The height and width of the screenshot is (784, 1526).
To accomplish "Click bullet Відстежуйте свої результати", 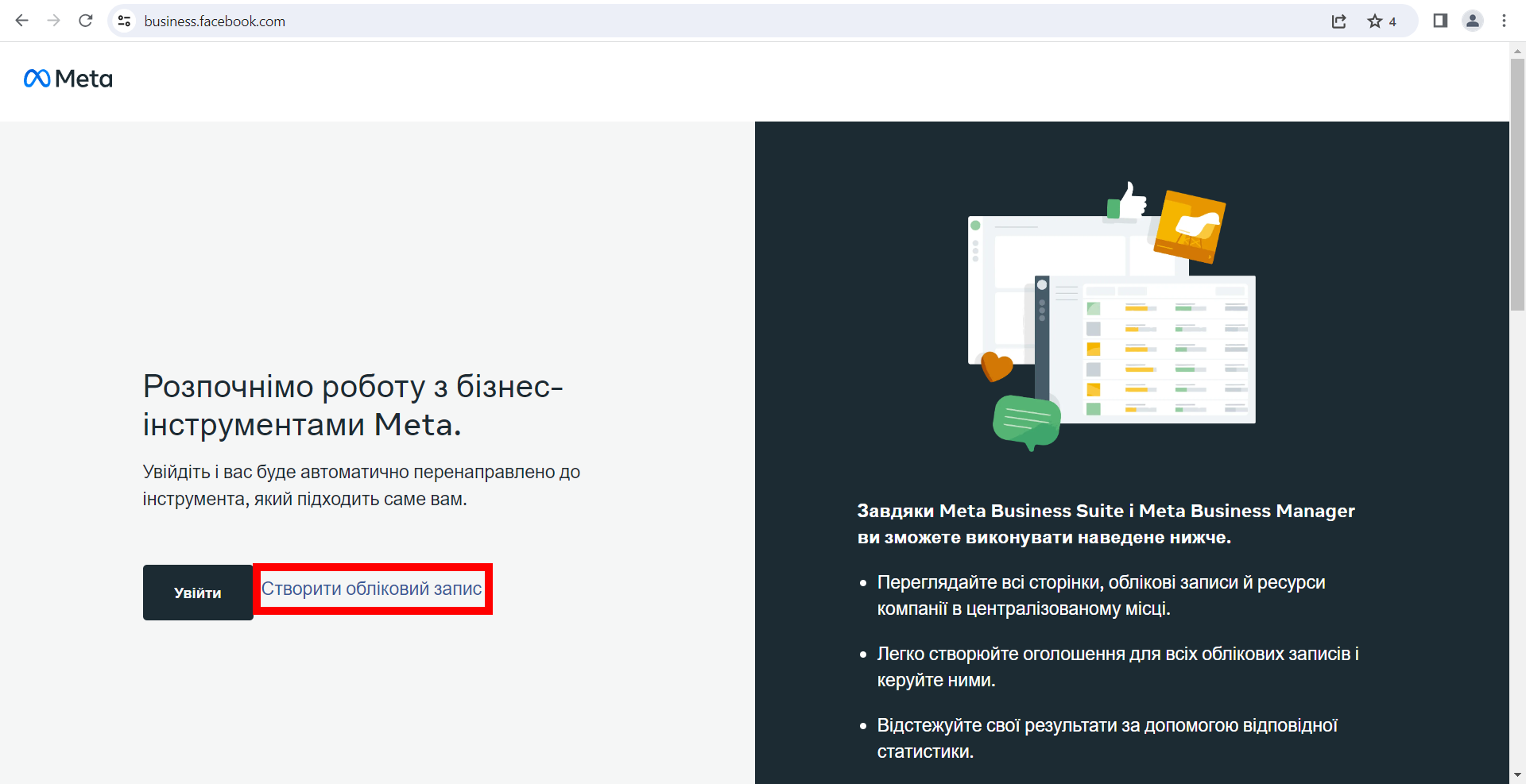I will pyautogui.click(x=1108, y=738).
